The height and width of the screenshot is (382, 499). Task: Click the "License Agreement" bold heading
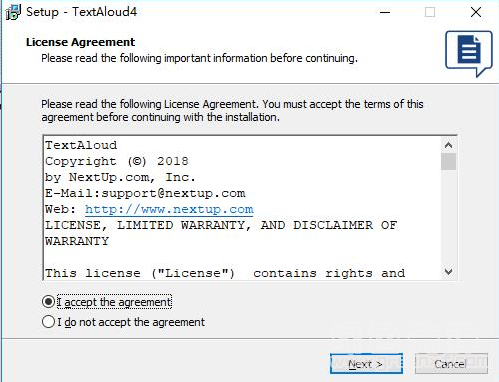coord(80,42)
